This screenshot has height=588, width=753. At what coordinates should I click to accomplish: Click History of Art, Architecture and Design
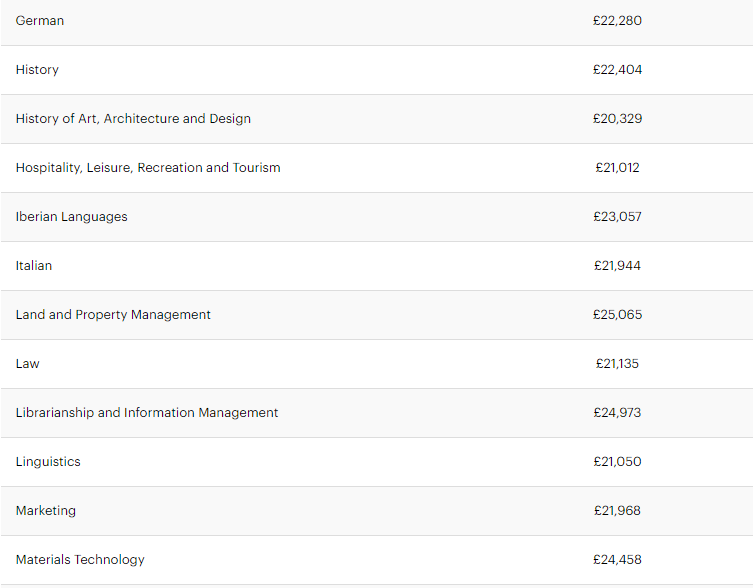[133, 119]
